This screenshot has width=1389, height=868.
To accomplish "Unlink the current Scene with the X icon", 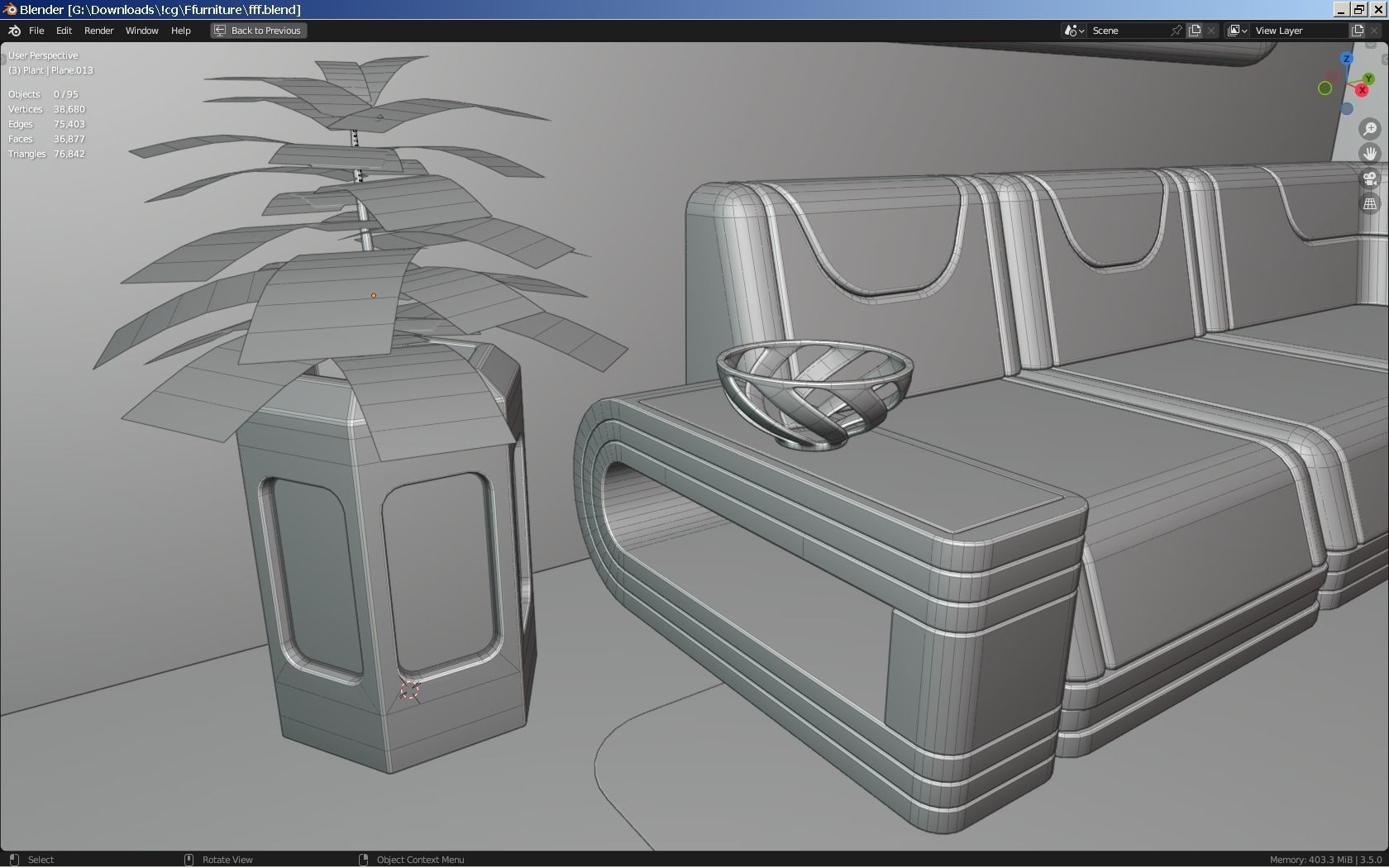I will (1210, 31).
